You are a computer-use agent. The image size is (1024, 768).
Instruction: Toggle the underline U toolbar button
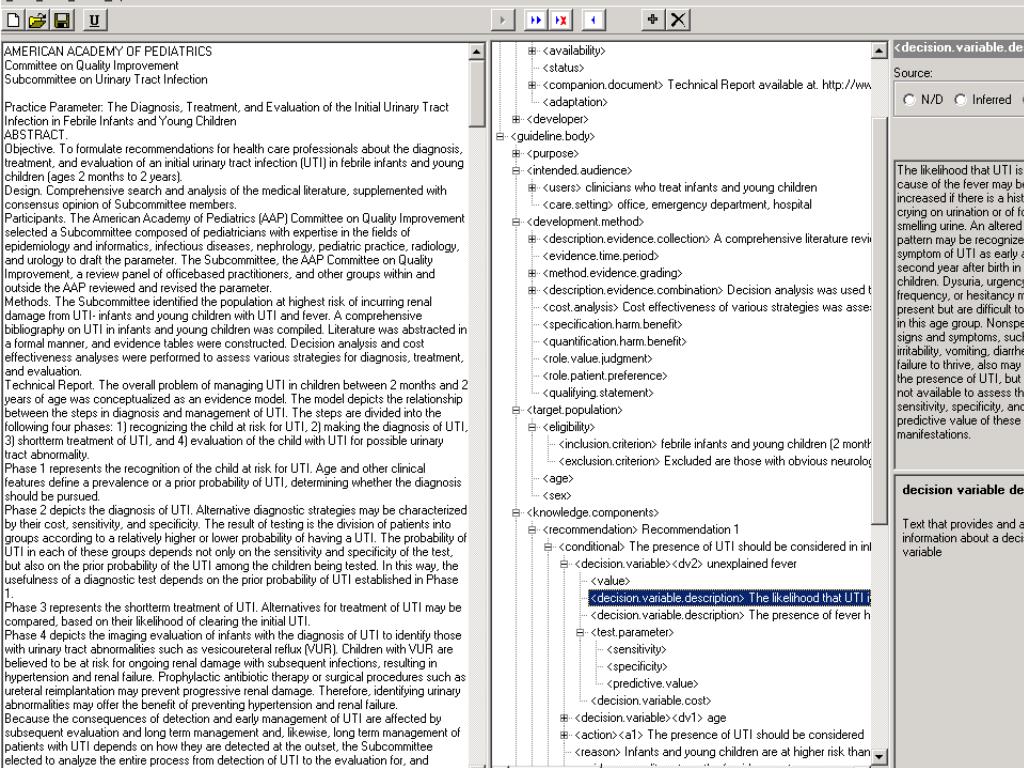pyautogui.click(x=94, y=20)
